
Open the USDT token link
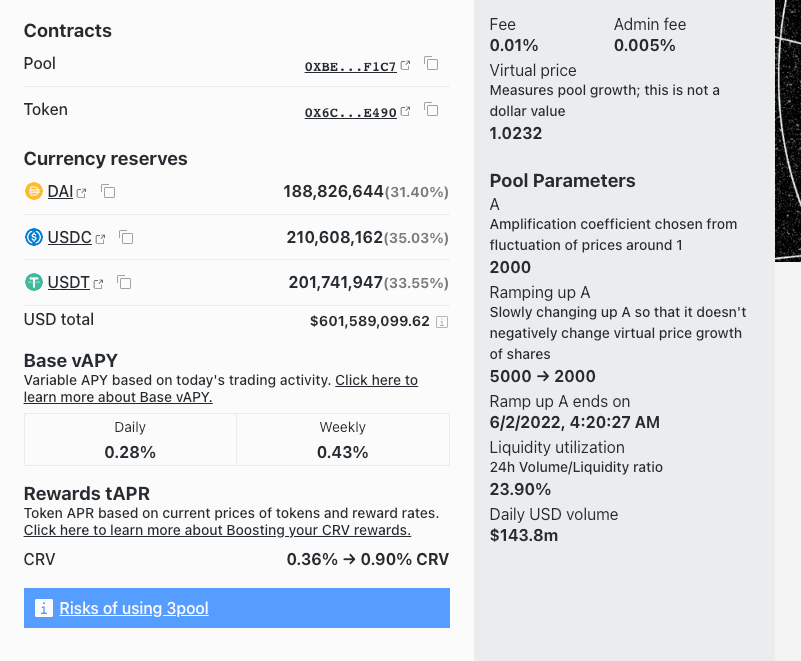[68, 283]
